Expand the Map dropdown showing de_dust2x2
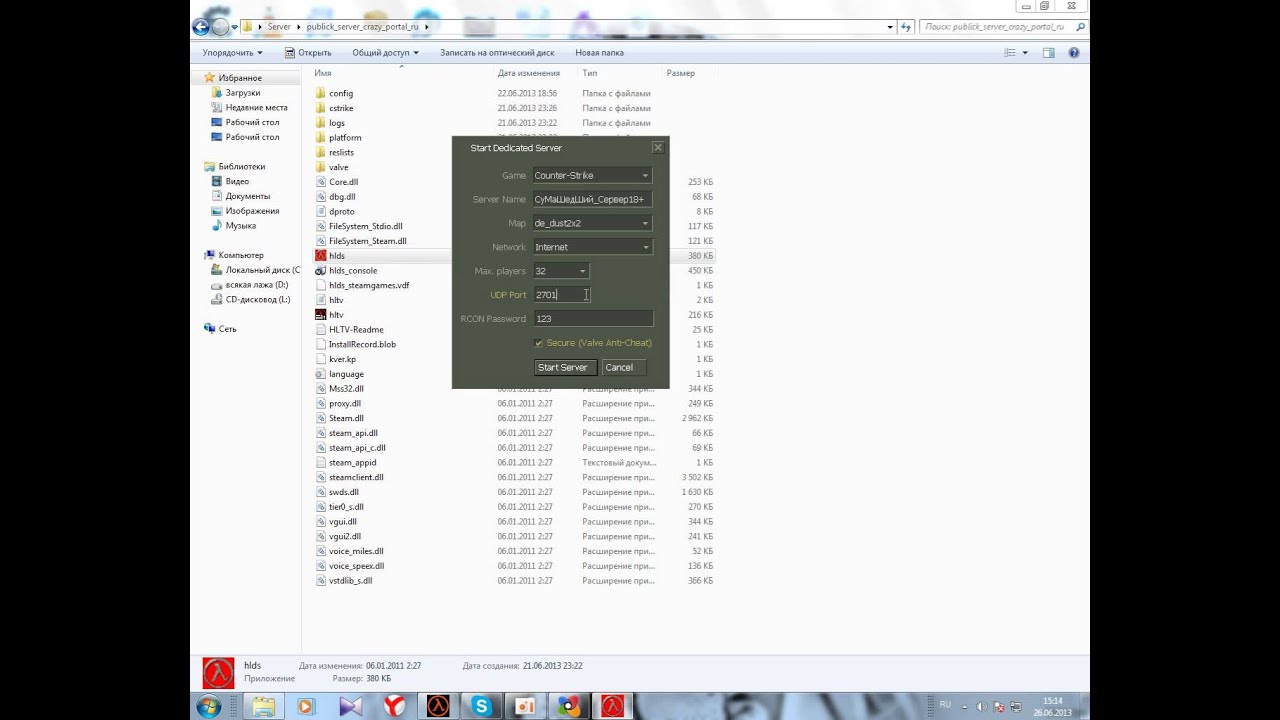The height and width of the screenshot is (720, 1280). tap(592, 223)
